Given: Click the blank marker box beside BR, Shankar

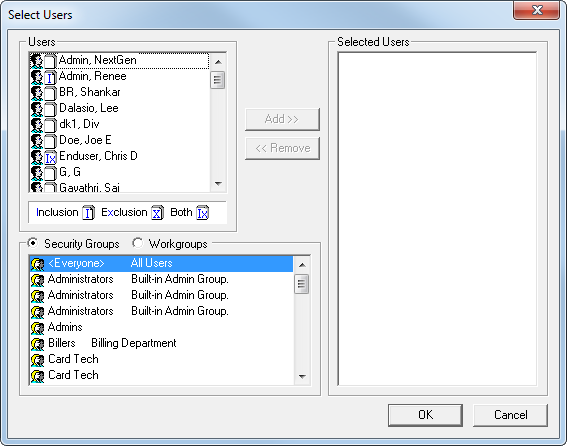Looking at the screenshot, I should 50,93.
